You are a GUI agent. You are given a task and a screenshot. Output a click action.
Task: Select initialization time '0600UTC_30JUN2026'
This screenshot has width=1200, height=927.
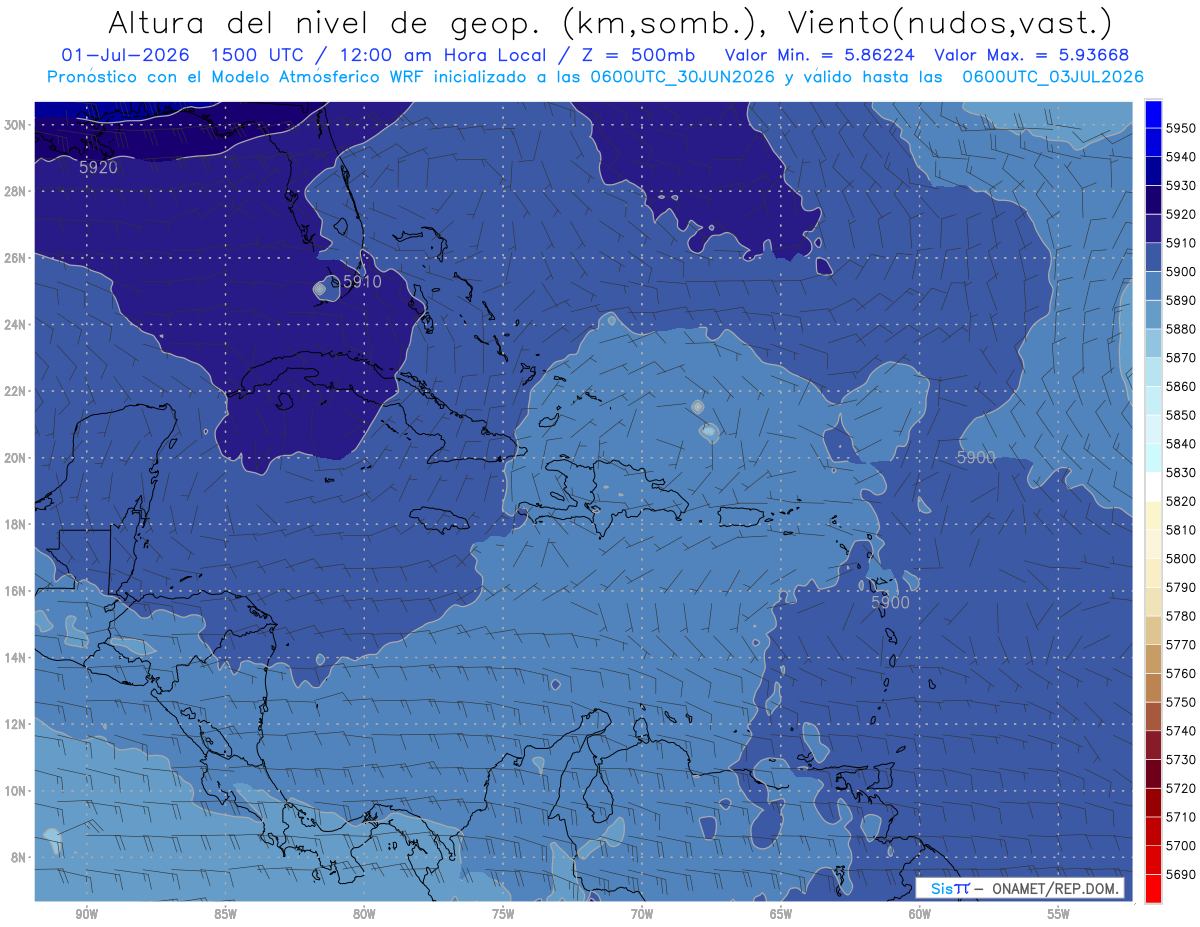[682, 76]
